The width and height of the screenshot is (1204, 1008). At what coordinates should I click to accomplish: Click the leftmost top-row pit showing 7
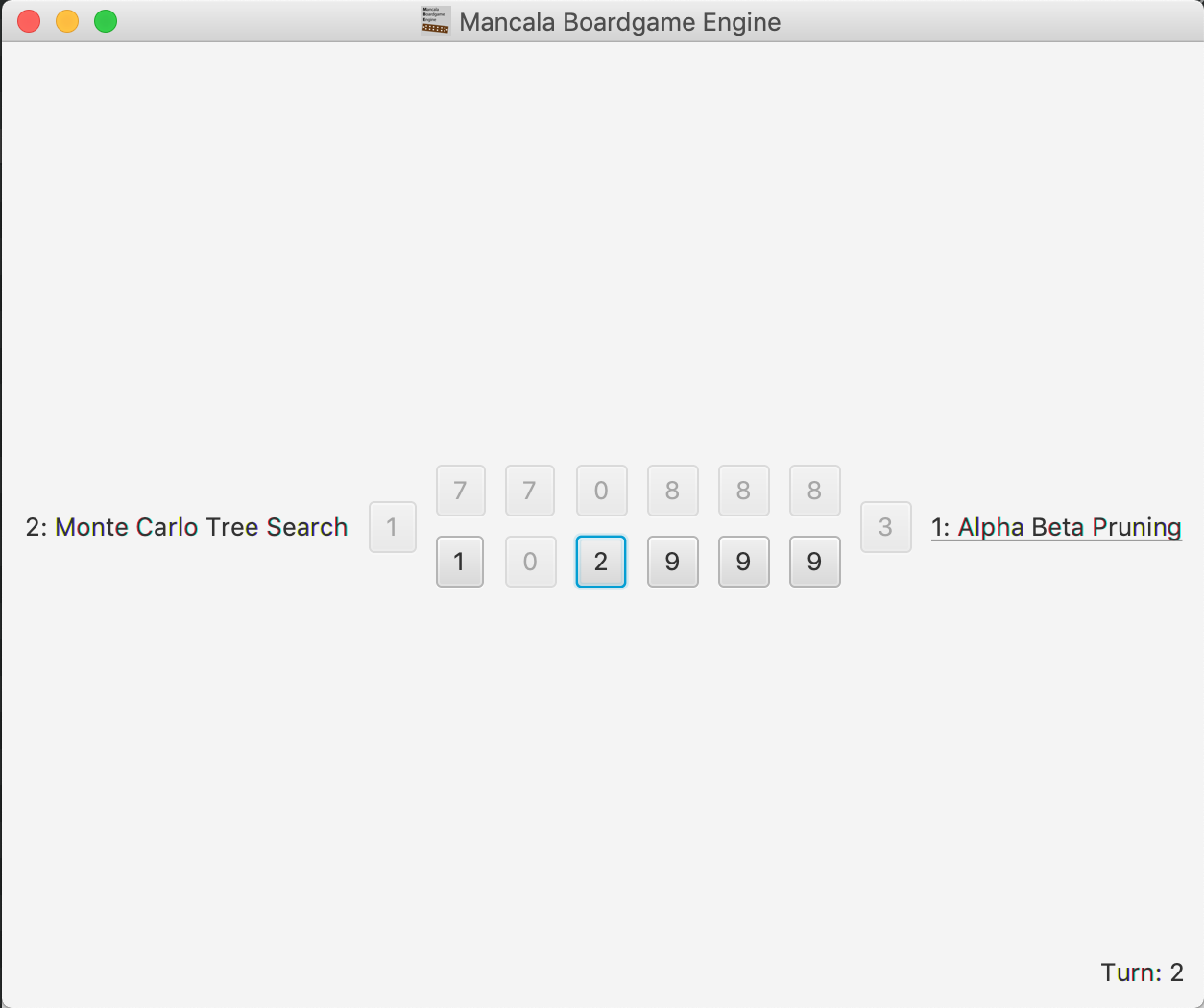tap(460, 491)
